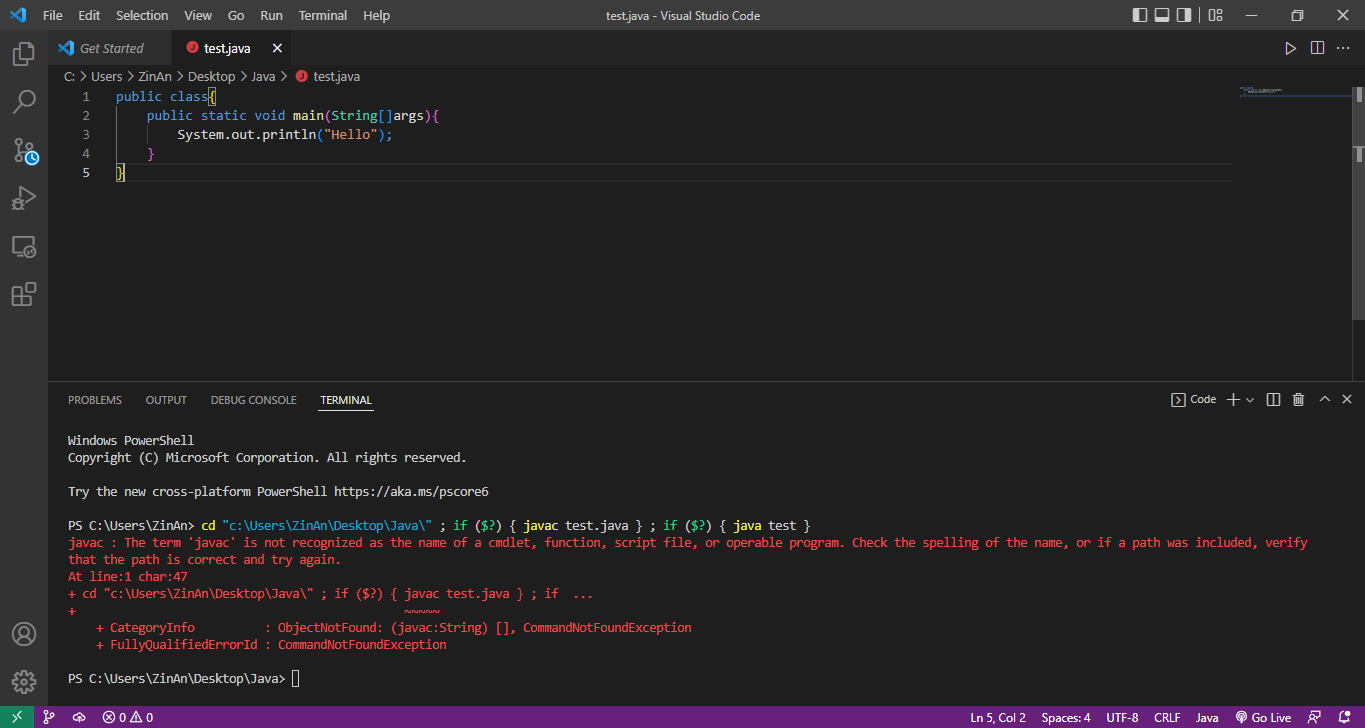The height and width of the screenshot is (728, 1365).
Task: Customize the window layout
Action: click(x=1215, y=15)
